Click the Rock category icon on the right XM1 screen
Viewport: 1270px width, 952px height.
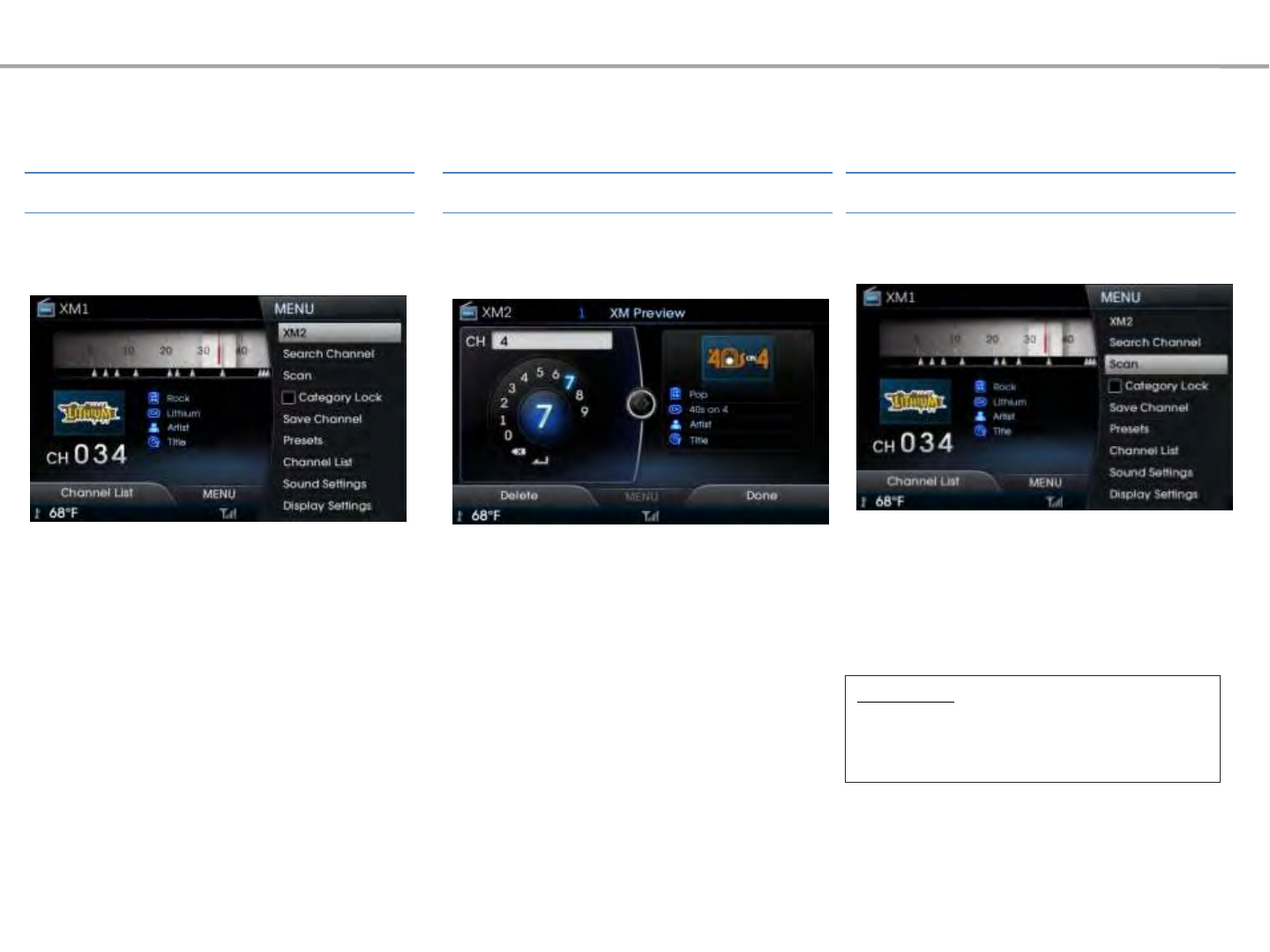coord(980,387)
